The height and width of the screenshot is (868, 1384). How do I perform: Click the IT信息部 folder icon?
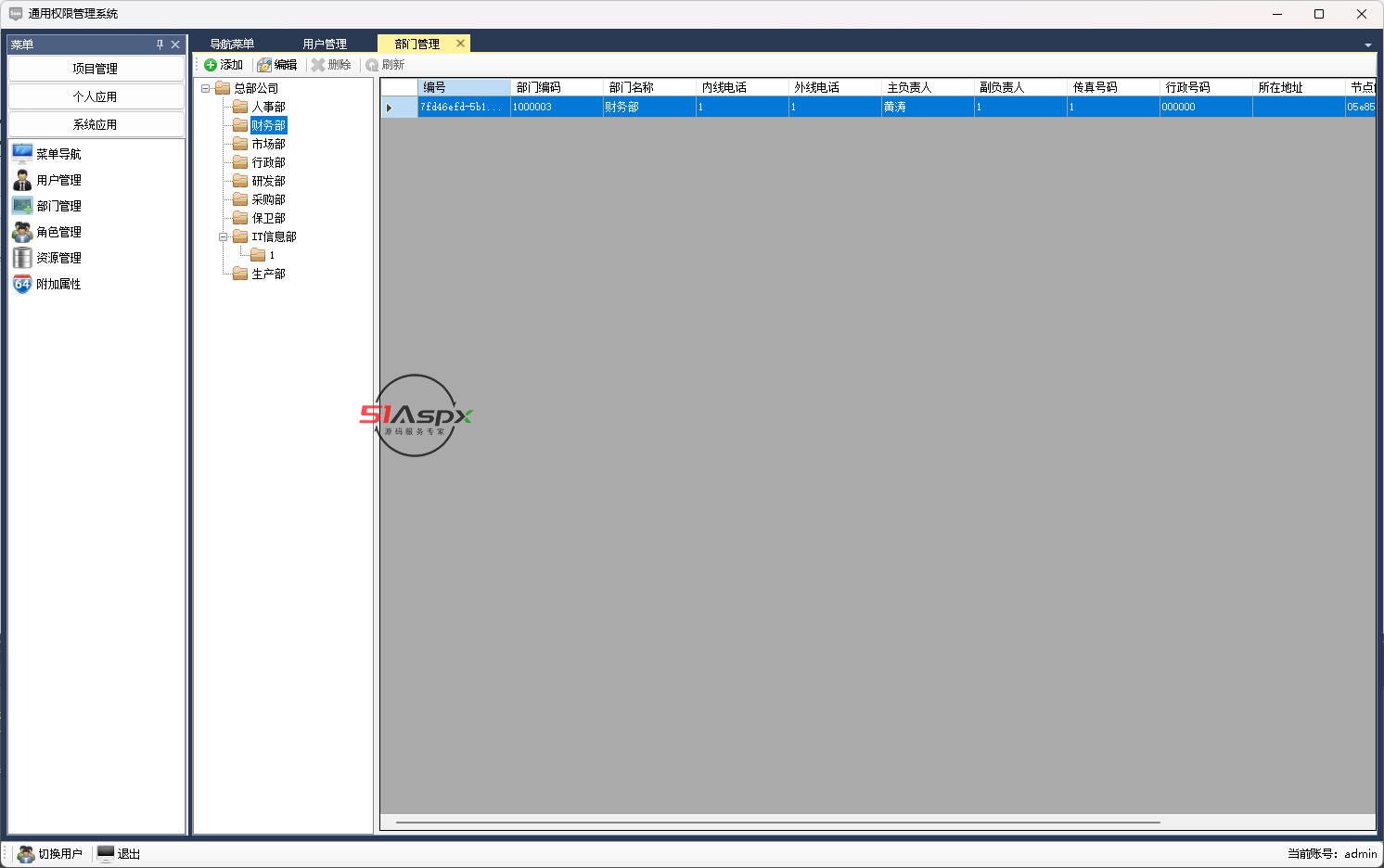click(240, 236)
